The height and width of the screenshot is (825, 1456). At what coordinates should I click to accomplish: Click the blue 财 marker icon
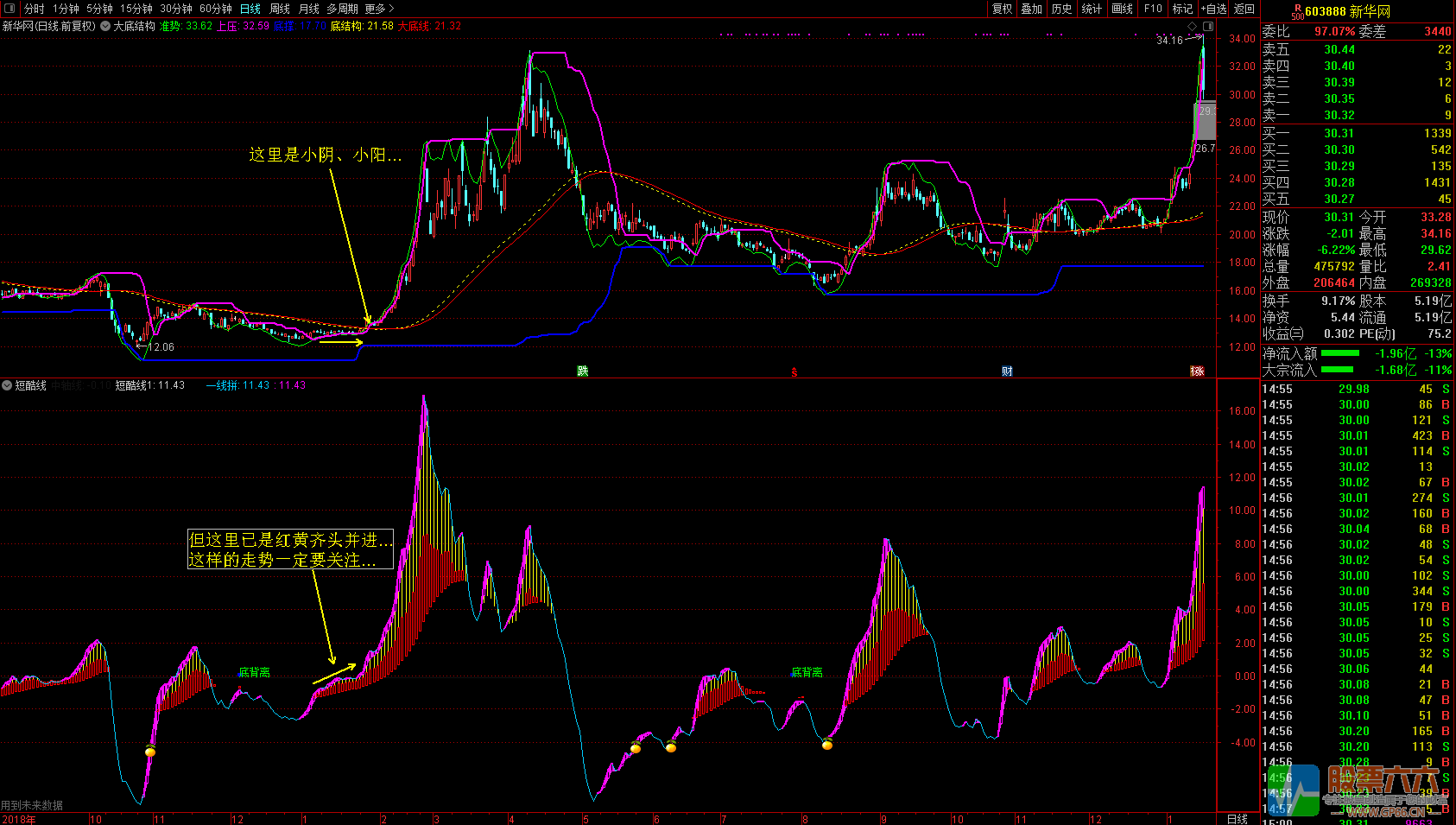[x=1007, y=371]
